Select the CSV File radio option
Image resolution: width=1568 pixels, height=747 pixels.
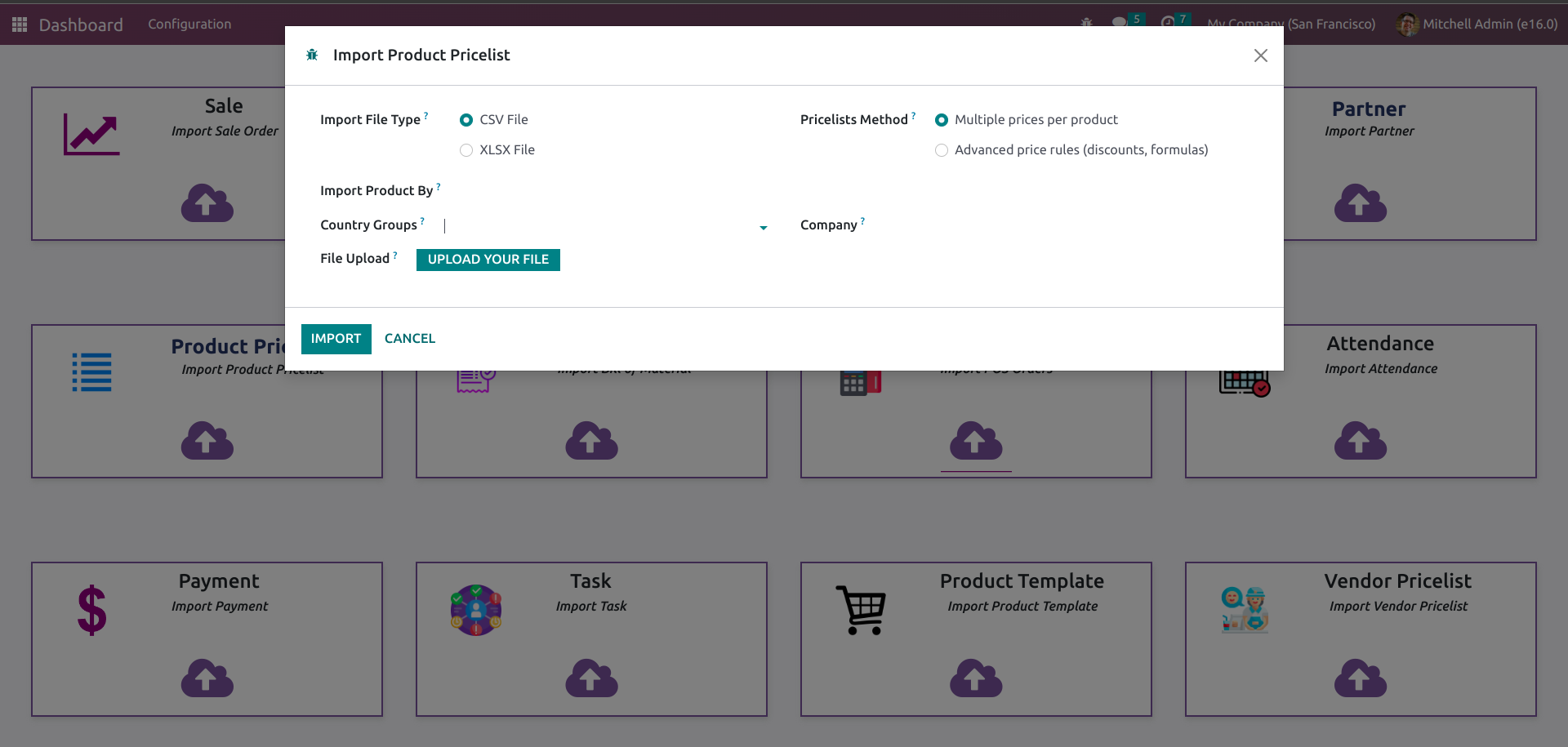(466, 120)
